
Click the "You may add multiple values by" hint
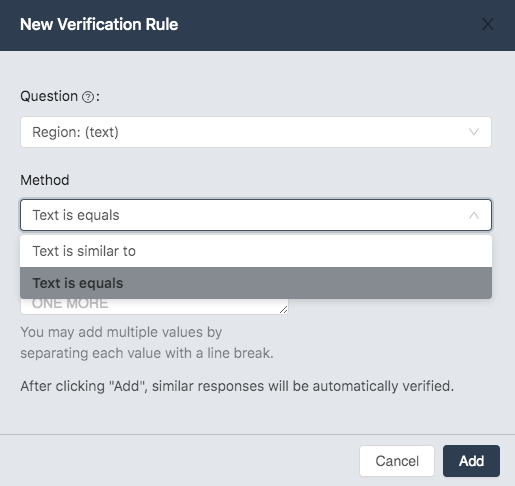pos(121,332)
